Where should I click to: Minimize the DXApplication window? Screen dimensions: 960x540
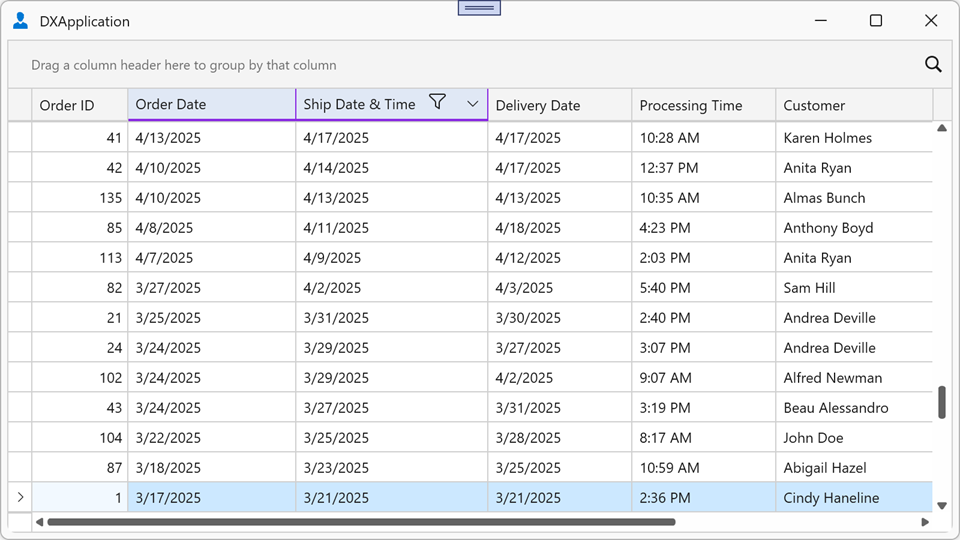coord(821,21)
